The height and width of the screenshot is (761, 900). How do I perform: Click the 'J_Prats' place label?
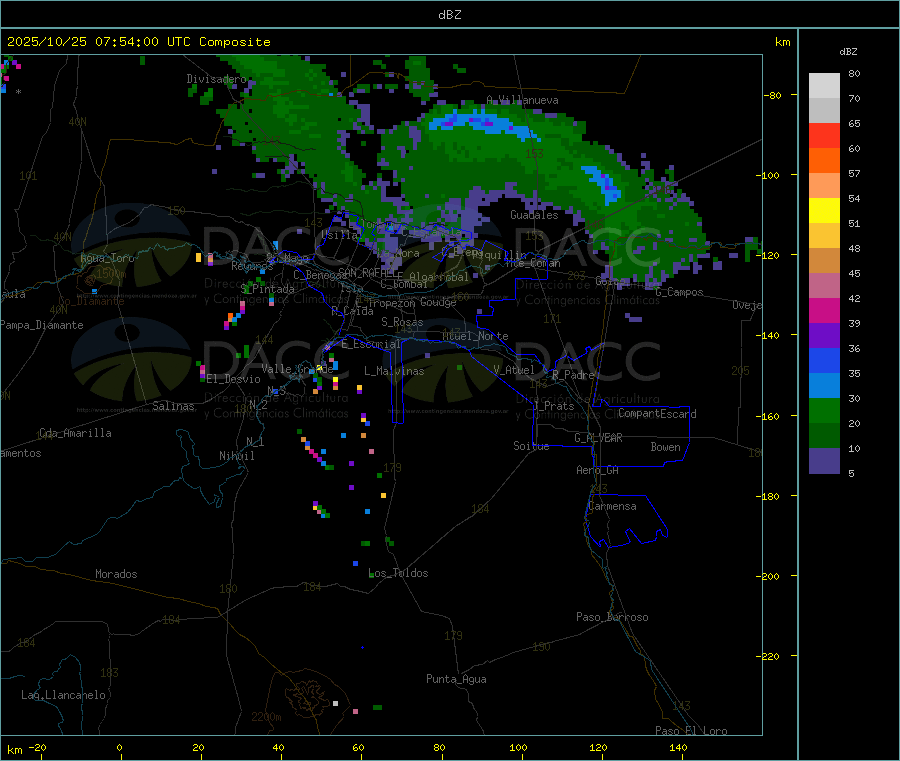(x=554, y=406)
